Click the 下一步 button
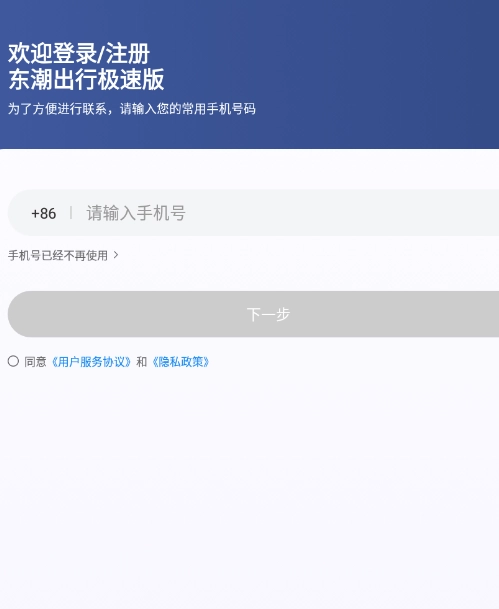The height and width of the screenshot is (609, 499). click(253, 314)
